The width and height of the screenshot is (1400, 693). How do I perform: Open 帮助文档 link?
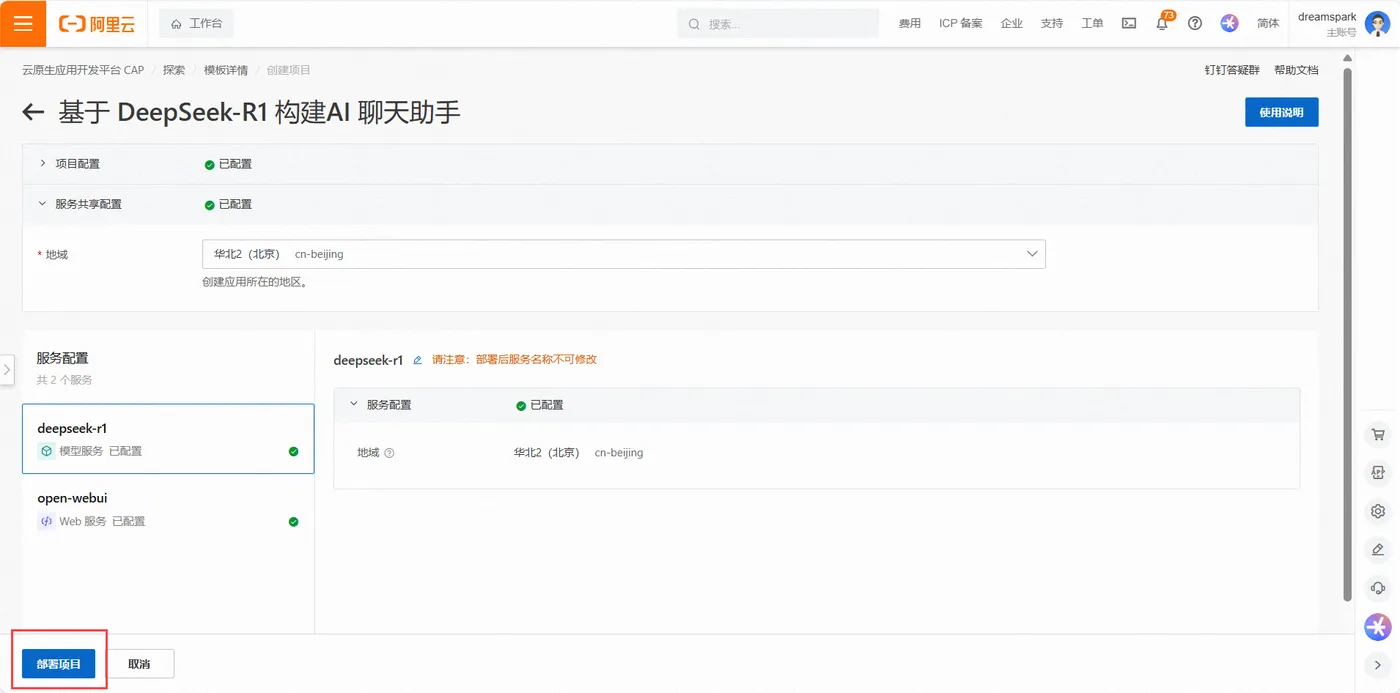coord(1296,70)
